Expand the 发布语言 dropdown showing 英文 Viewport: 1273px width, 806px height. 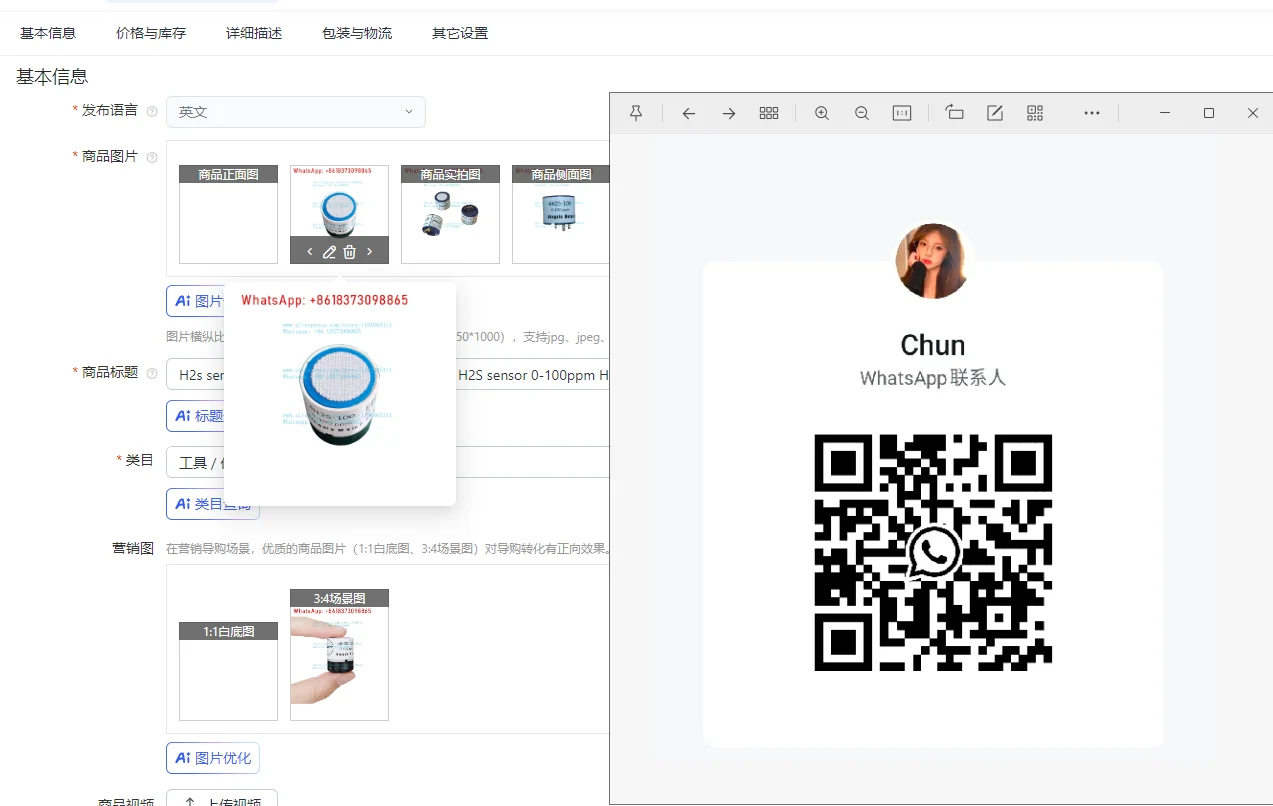click(295, 112)
